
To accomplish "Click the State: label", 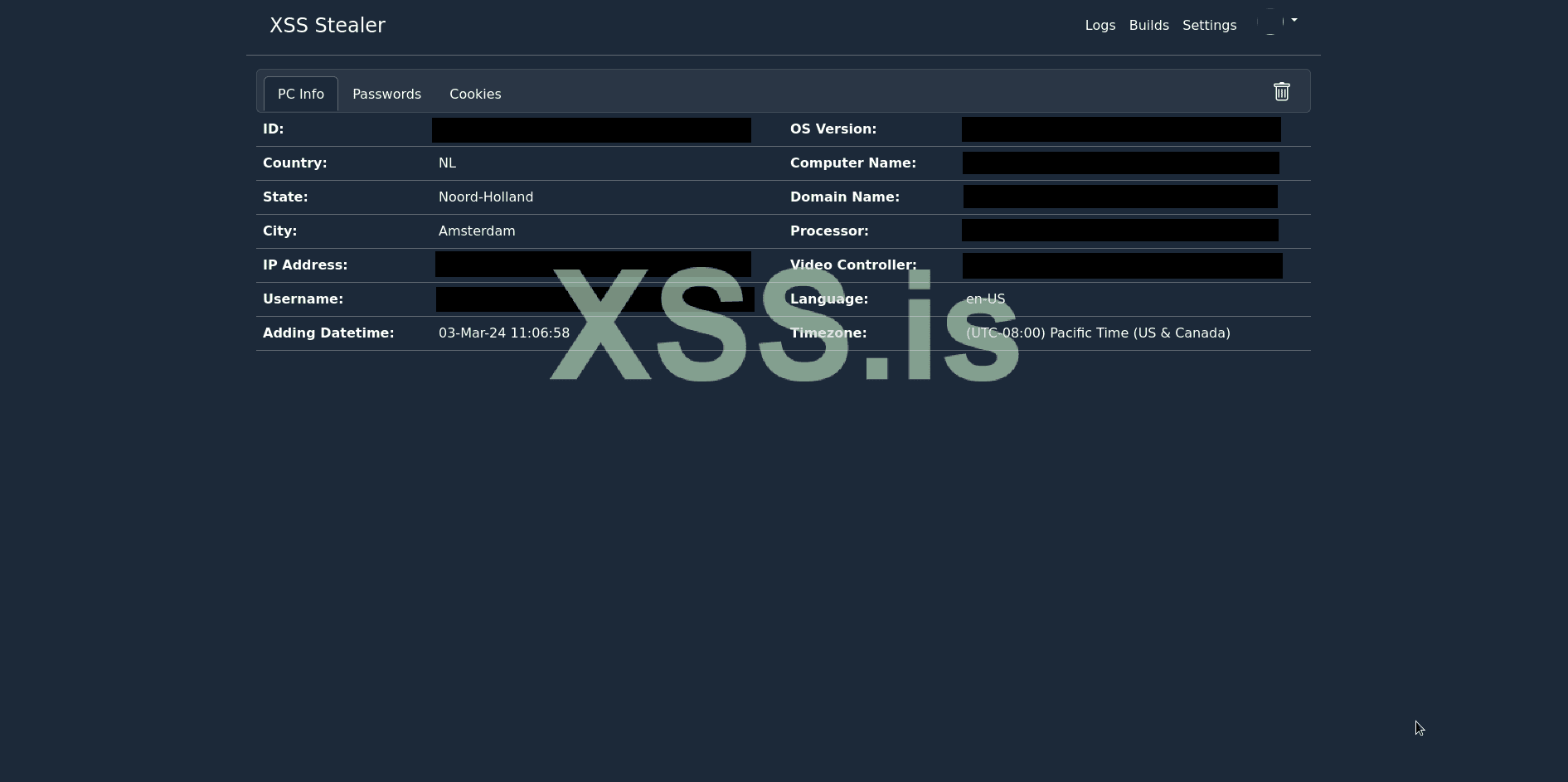I will (x=285, y=197).
